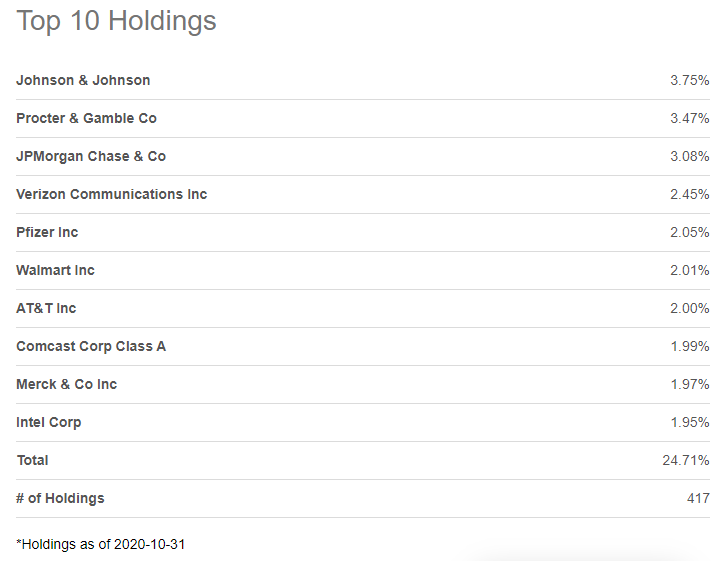The image size is (723, 561).
Task: Click the 3.08% JPMorgan Chase percentage
Action: (689, 156)
